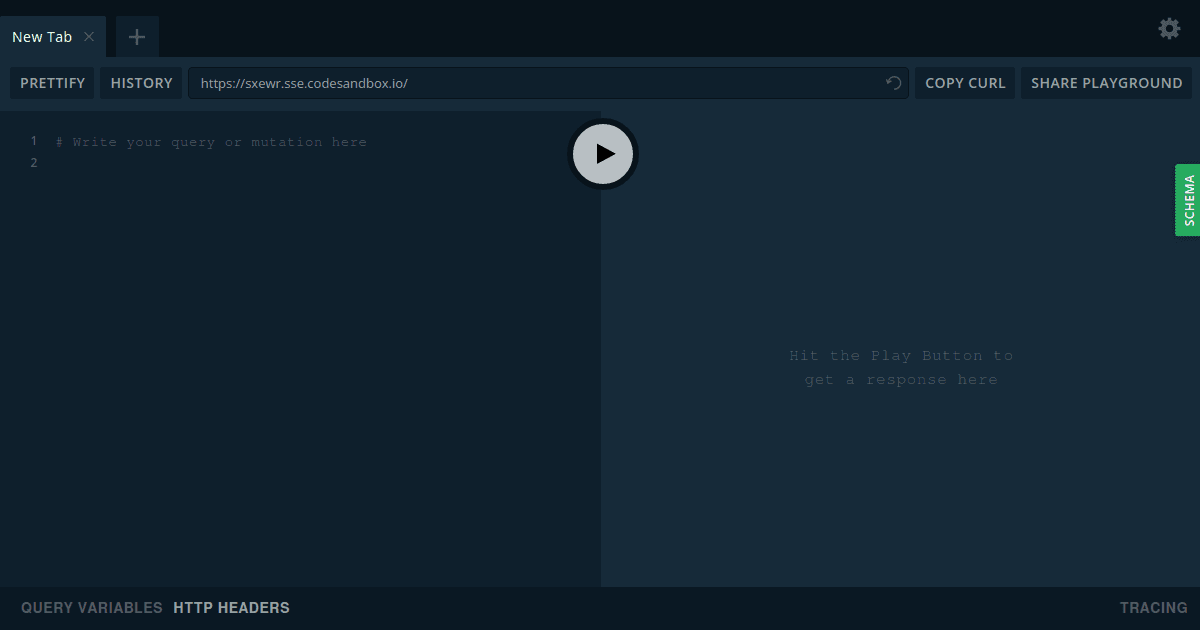Prettify the current query
The height and width of the screenshot is (630, 1200).
point(52,83)
